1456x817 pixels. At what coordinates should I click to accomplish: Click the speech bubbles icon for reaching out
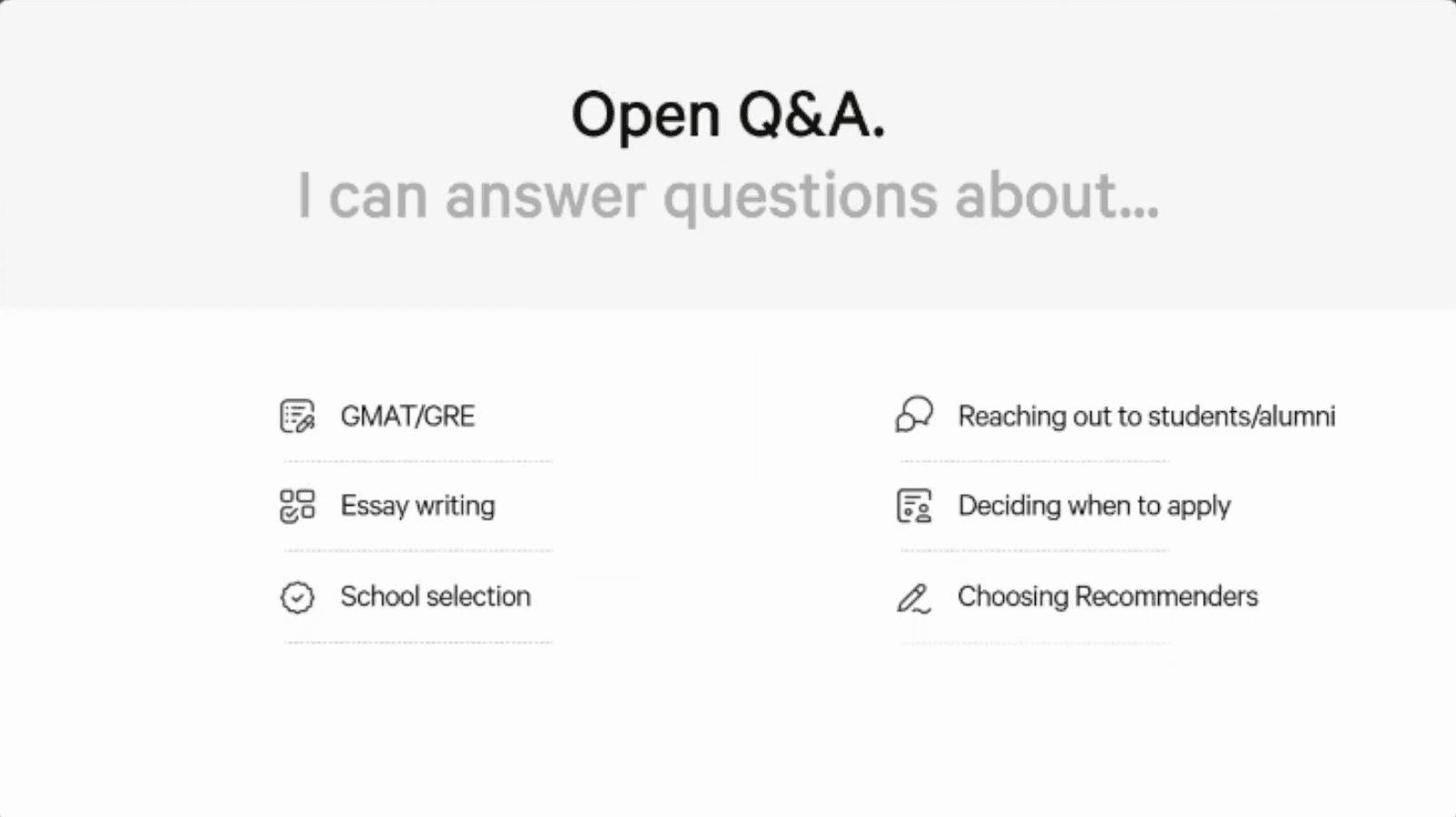coord(914,415)
